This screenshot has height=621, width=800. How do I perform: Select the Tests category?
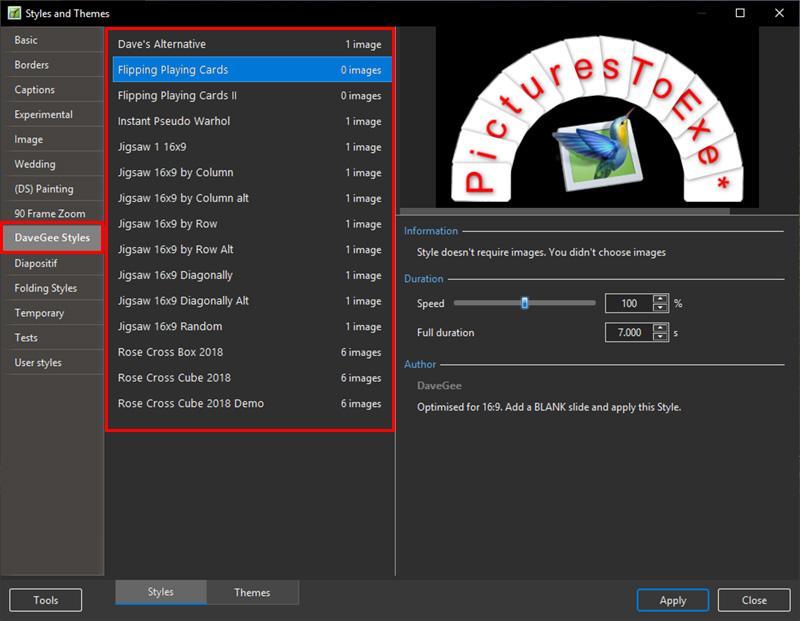[53, 338]
